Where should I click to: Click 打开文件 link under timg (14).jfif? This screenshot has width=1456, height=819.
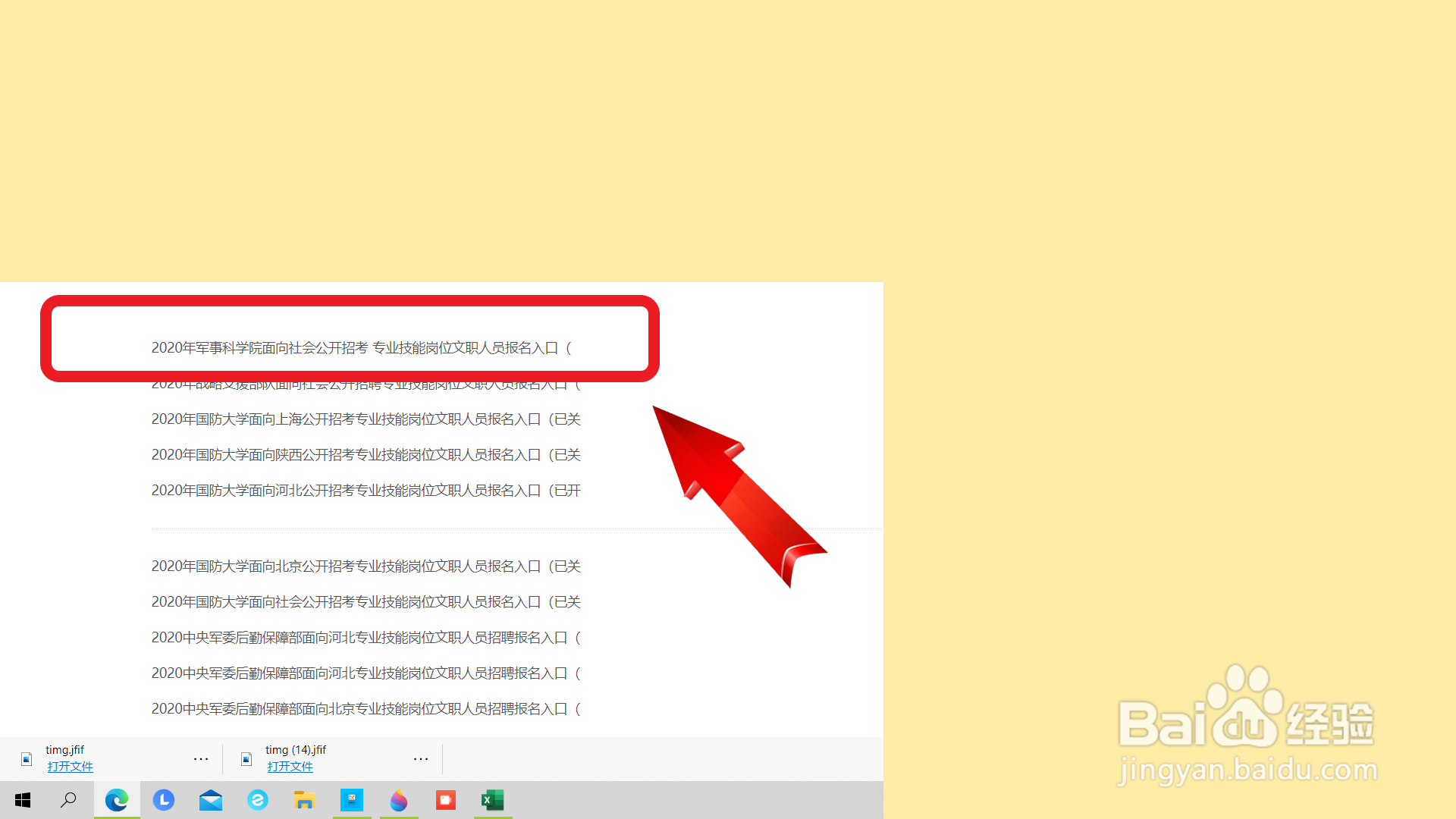(290, 767)
